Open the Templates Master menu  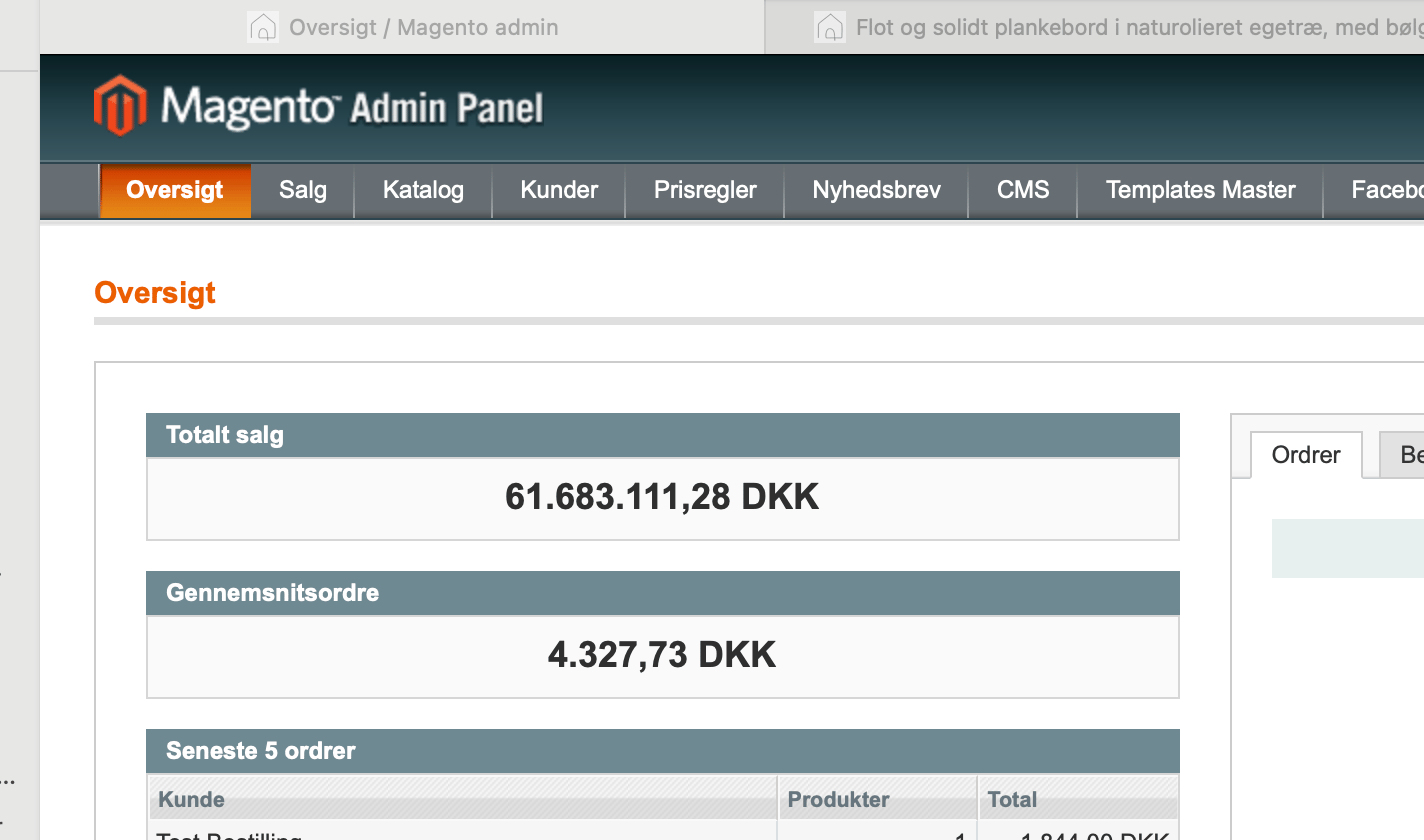tap(1200, 190)
